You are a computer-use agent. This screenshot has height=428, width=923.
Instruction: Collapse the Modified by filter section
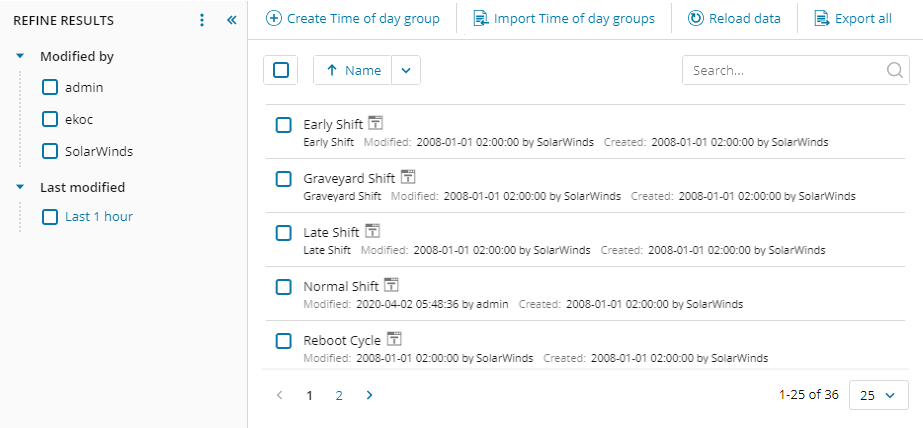click(20, 57)
